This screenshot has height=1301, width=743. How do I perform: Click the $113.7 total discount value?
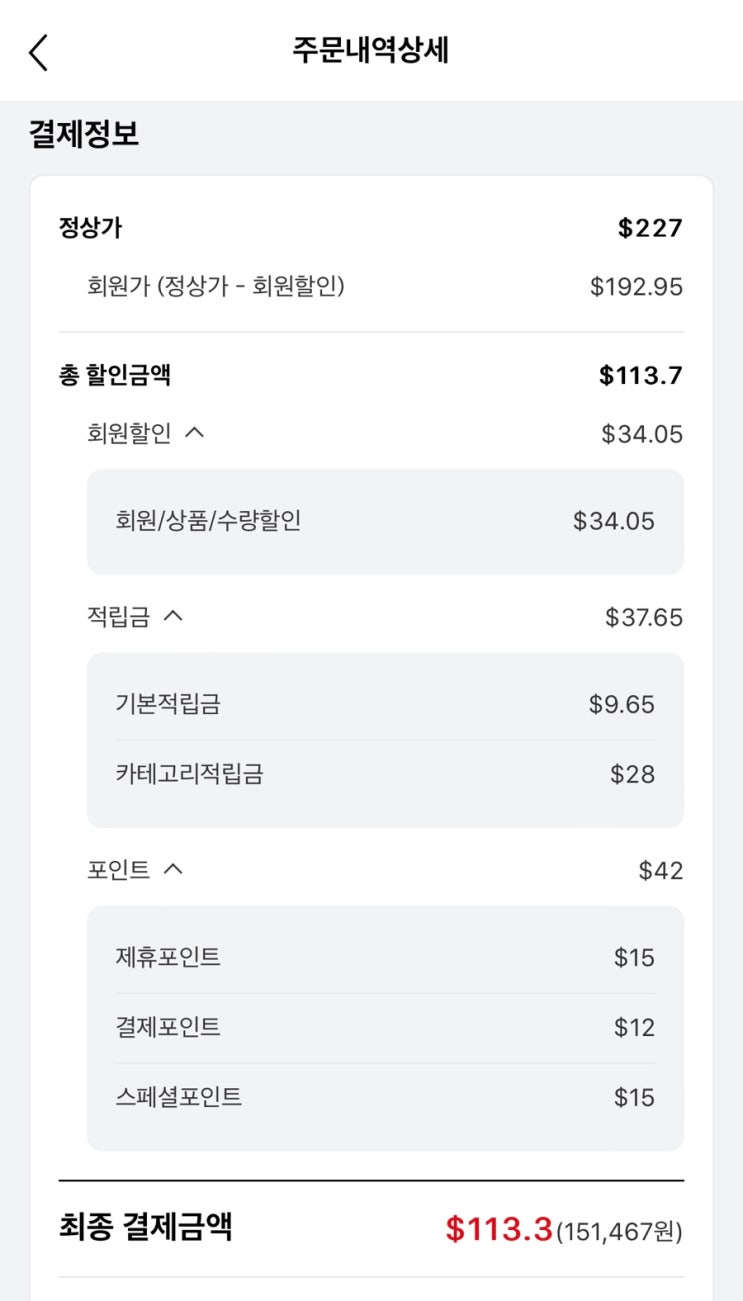coord(641,375)
